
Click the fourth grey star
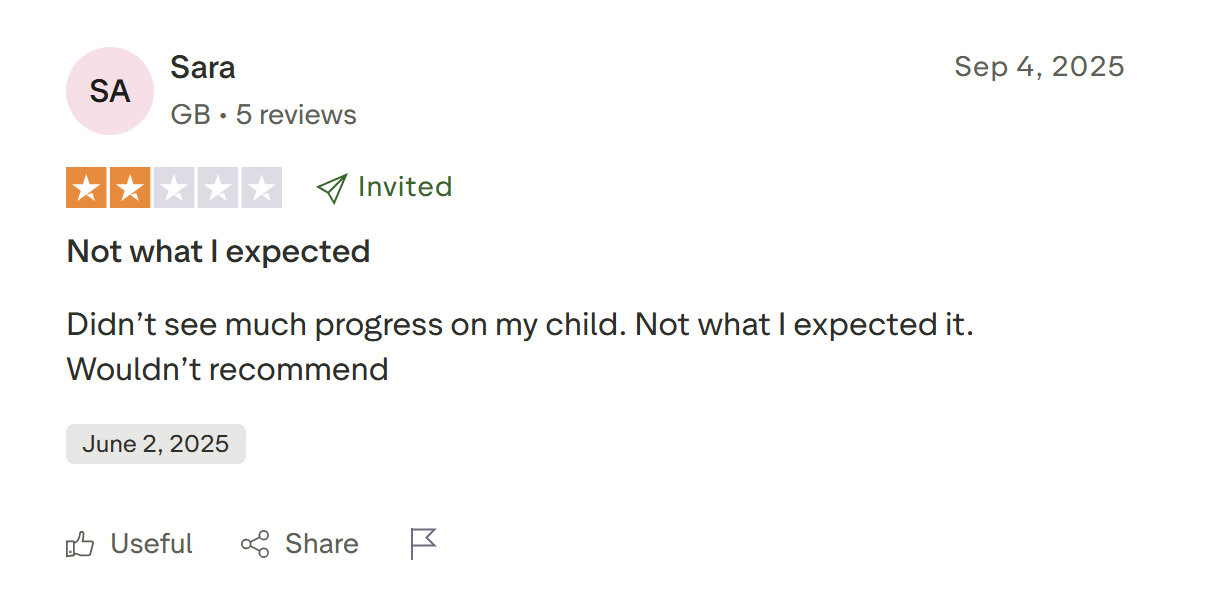tap(217, 188)
